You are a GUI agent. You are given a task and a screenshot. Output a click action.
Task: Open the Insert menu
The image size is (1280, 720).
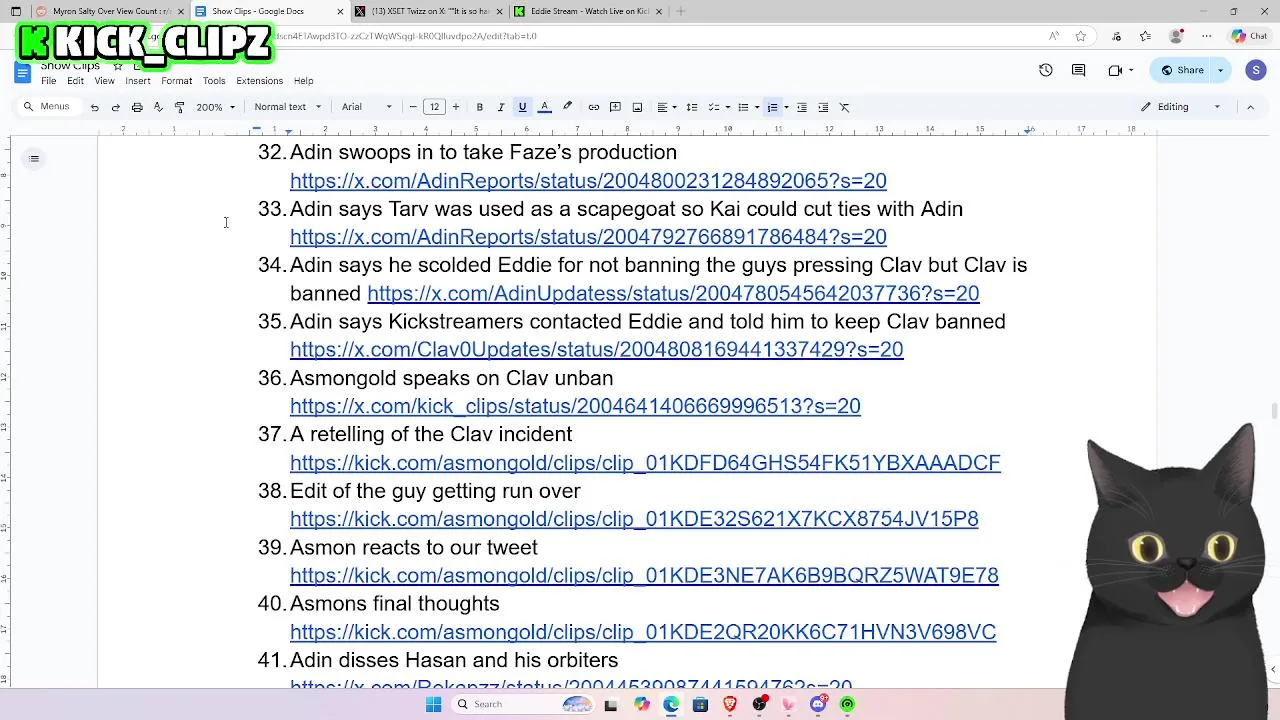tap(138, 81)
